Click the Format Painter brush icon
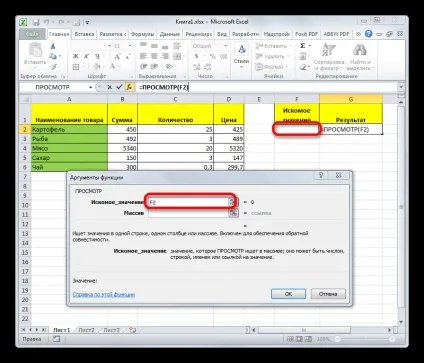Image resolution: width=424 pixels, height=363 pixels. point(53,67)
